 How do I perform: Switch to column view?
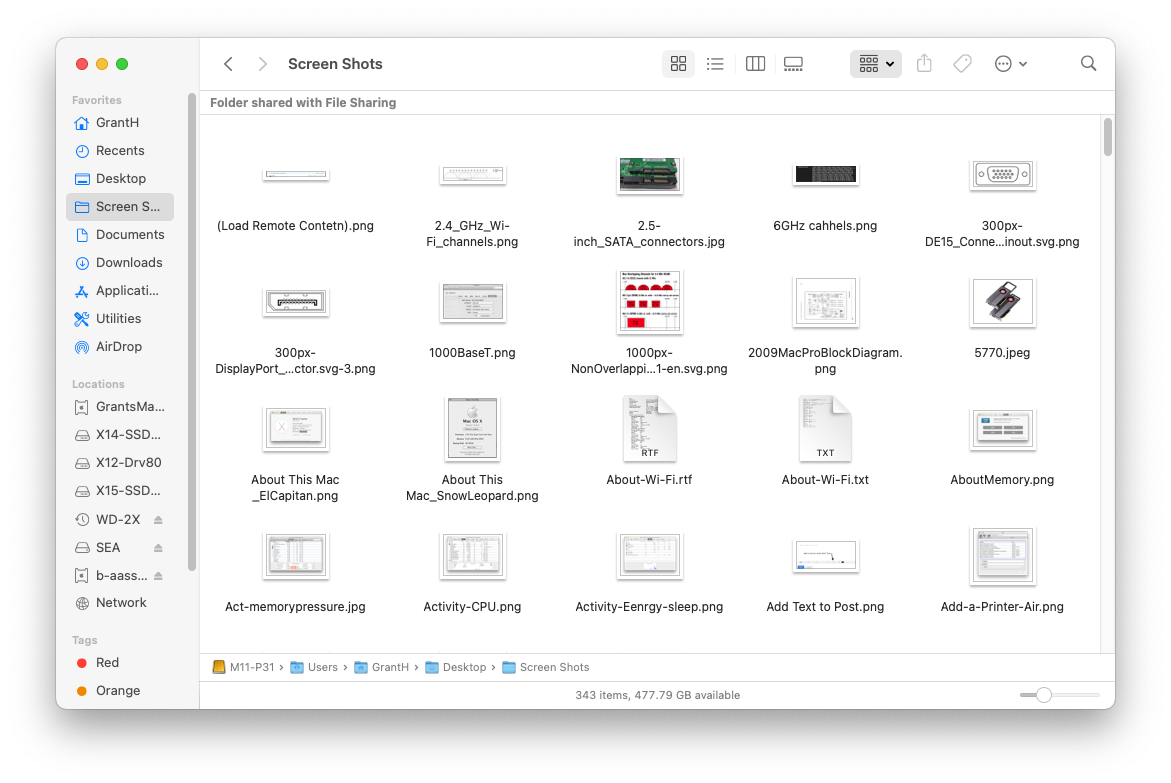(x=755, y=64)
